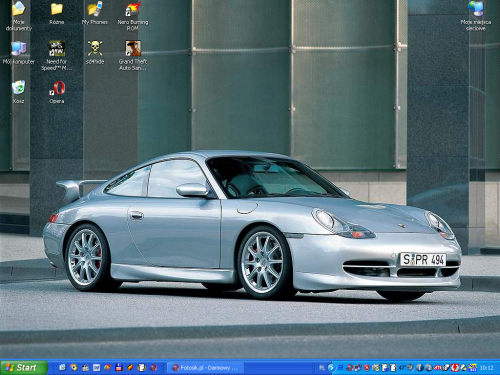Open Mój komputer desktop icon
500x375 pixels.
click(x=19, y=53)
